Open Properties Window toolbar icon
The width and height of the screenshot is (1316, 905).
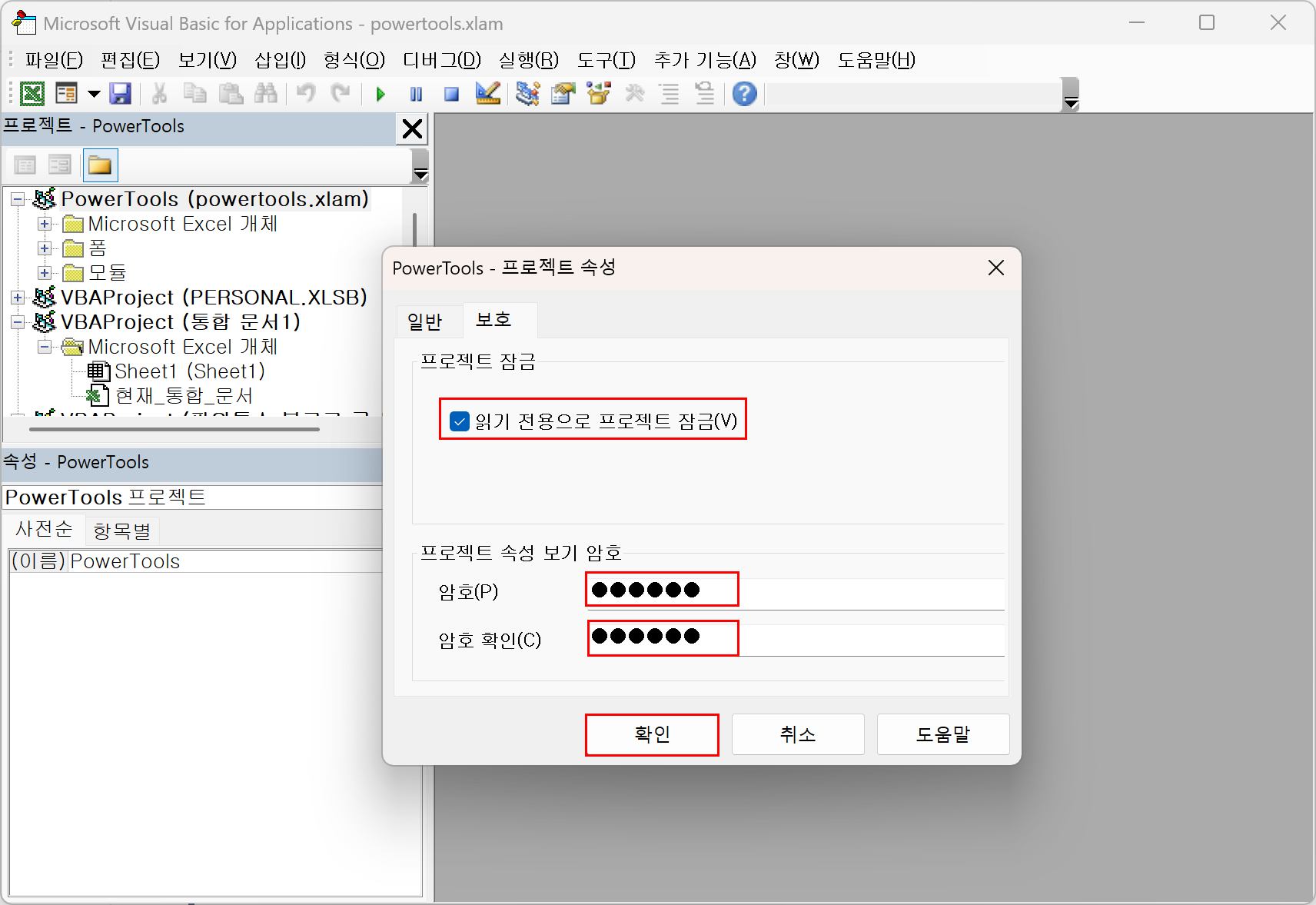point(563,94)
